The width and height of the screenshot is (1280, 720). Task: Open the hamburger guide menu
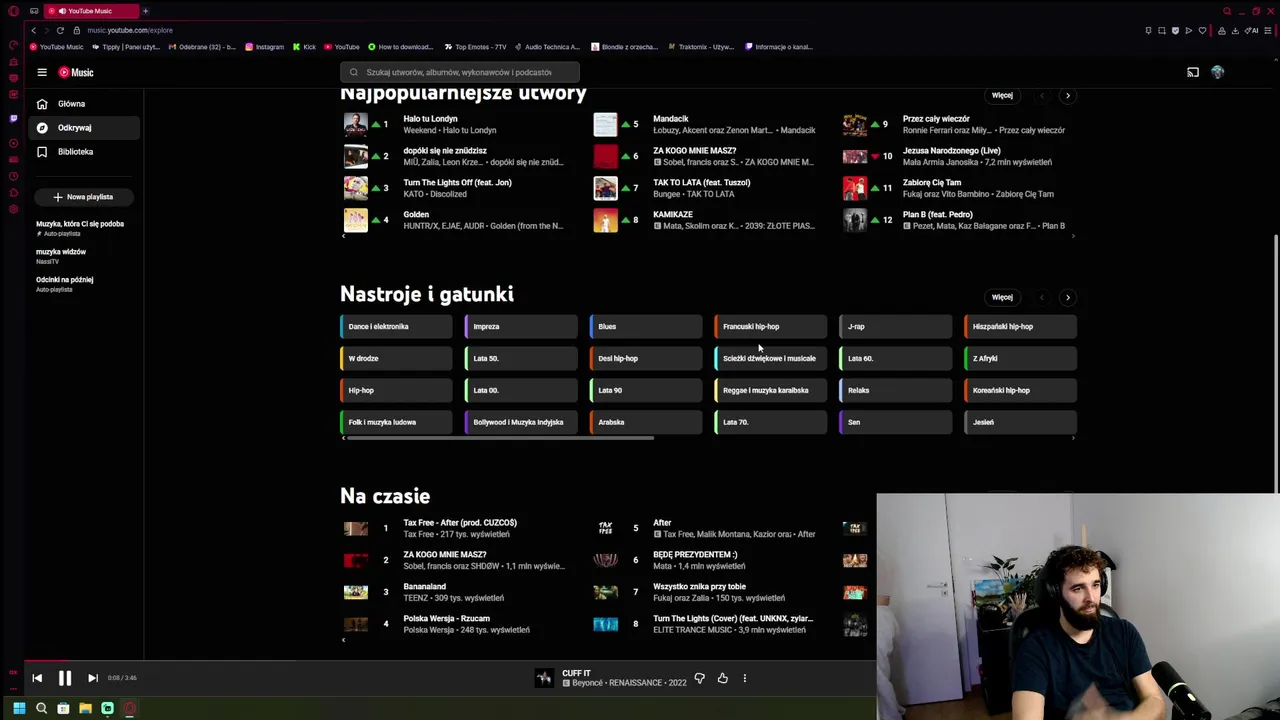[x=42, y=72]
